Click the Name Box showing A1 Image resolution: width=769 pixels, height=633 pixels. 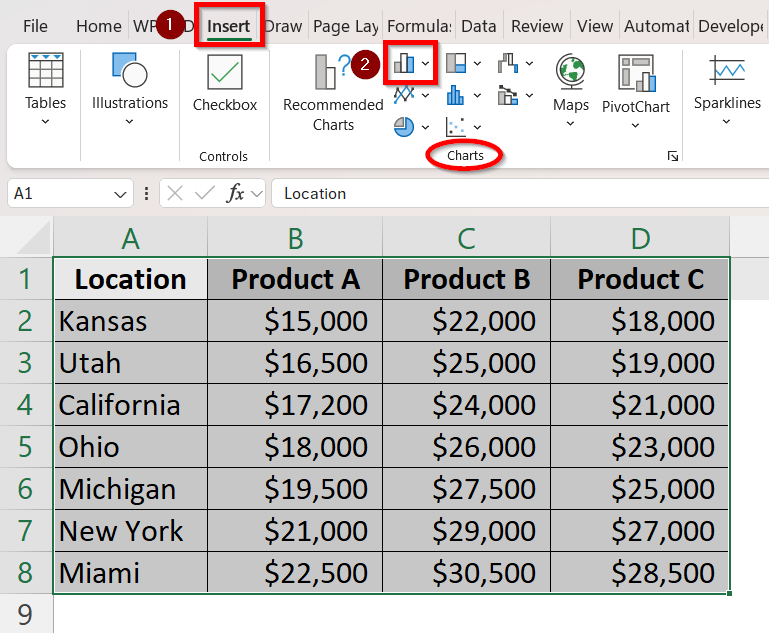60,194
